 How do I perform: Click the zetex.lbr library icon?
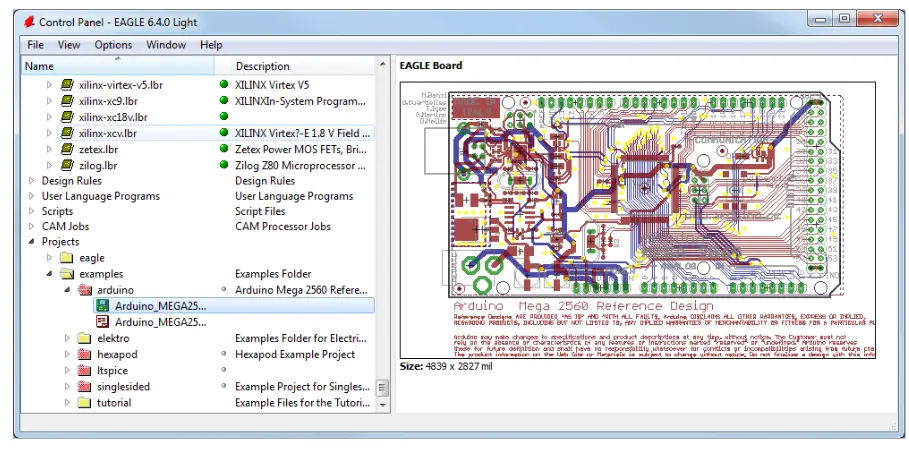pos(67,149)
